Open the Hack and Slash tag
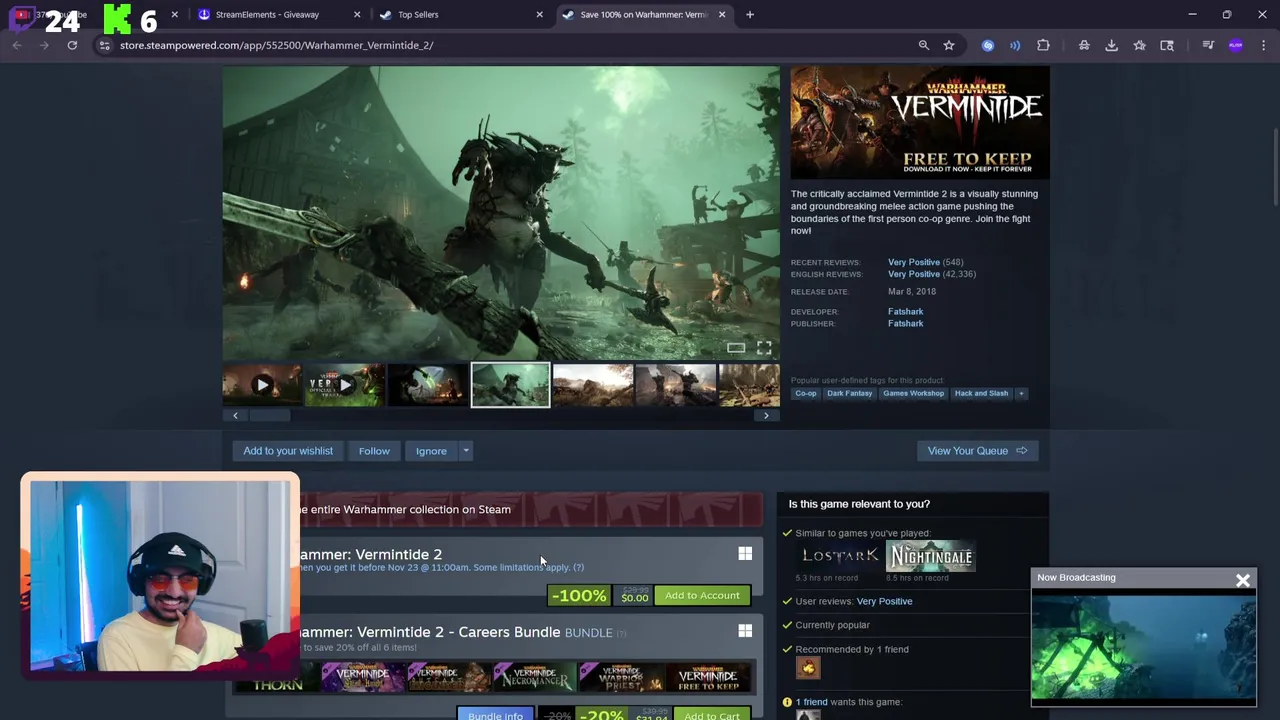1280x720 pixels. coord(981,393)
